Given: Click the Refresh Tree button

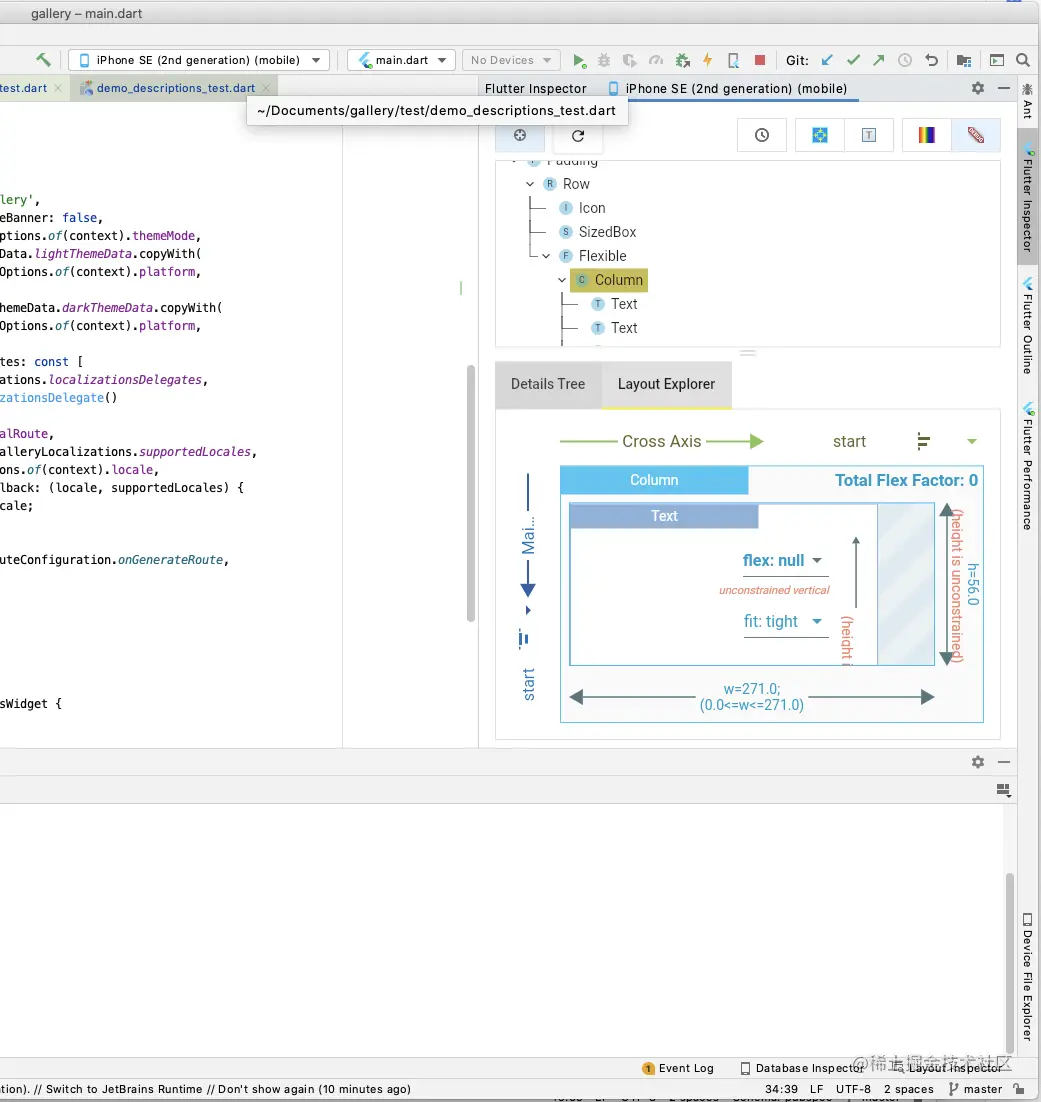Looking at the screenshot, I should click(578, 135).
